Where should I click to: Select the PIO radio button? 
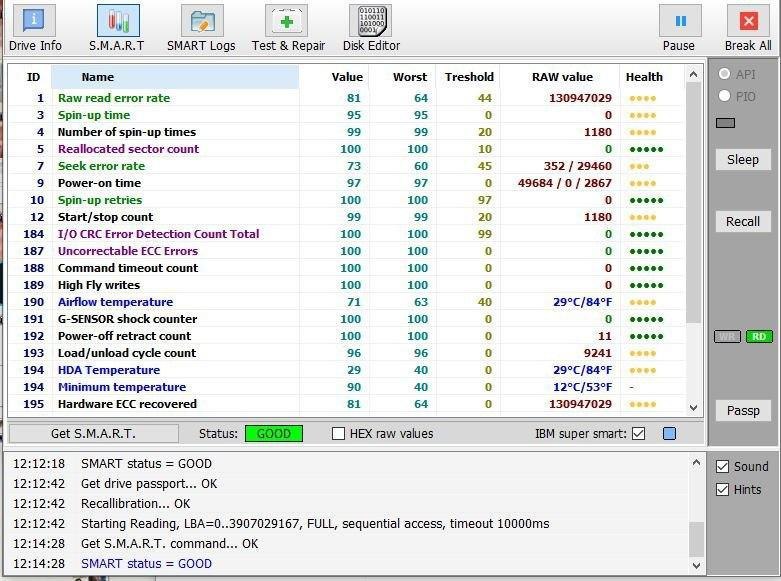725,96
